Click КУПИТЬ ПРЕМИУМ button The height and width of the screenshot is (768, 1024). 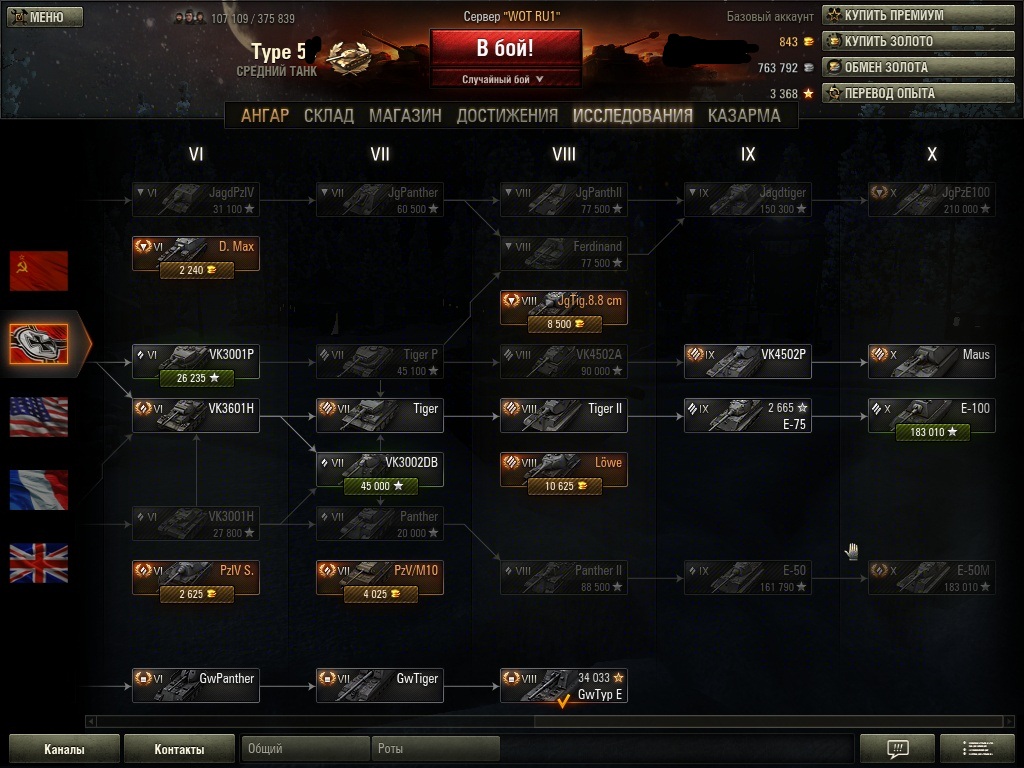(x=918, y=15)
